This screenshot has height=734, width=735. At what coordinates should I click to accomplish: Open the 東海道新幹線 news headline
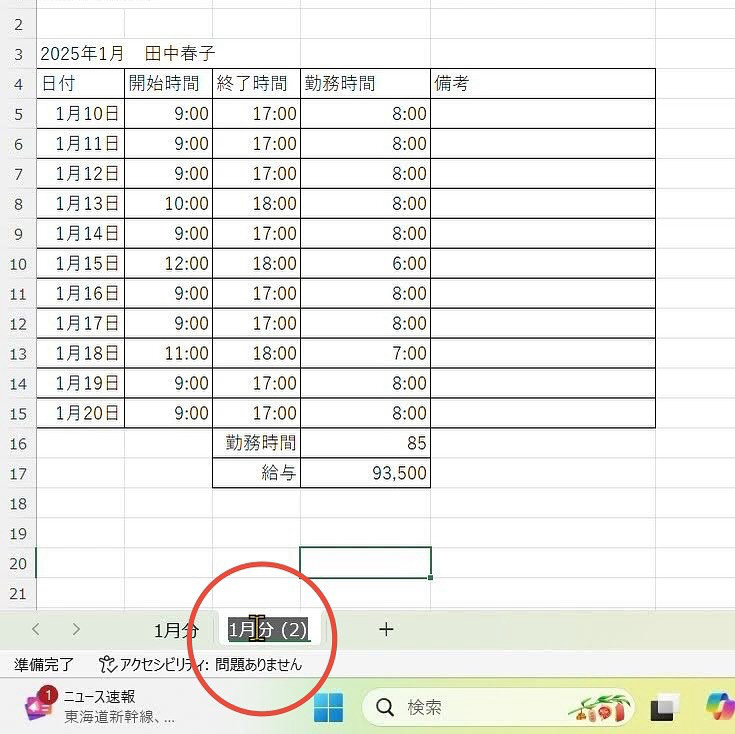pyautogui.click(x=120, y=716)
